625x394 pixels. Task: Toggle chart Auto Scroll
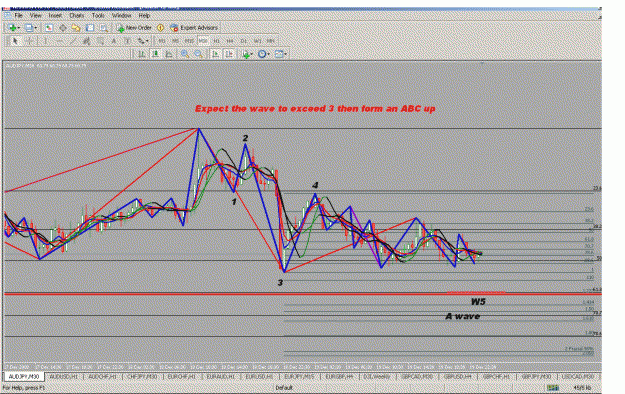point(216,54)
